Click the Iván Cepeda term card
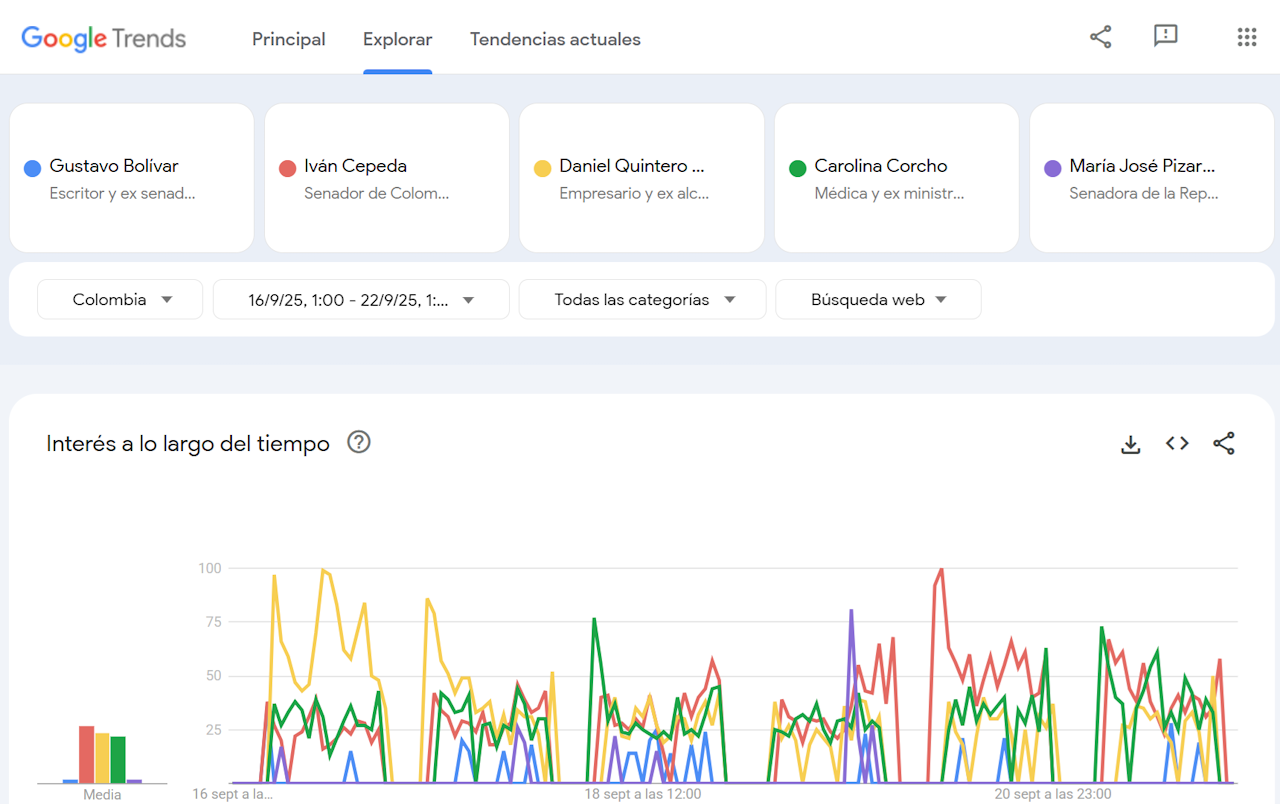Viewport: 1280px width, 804px height. pos(387,178)
